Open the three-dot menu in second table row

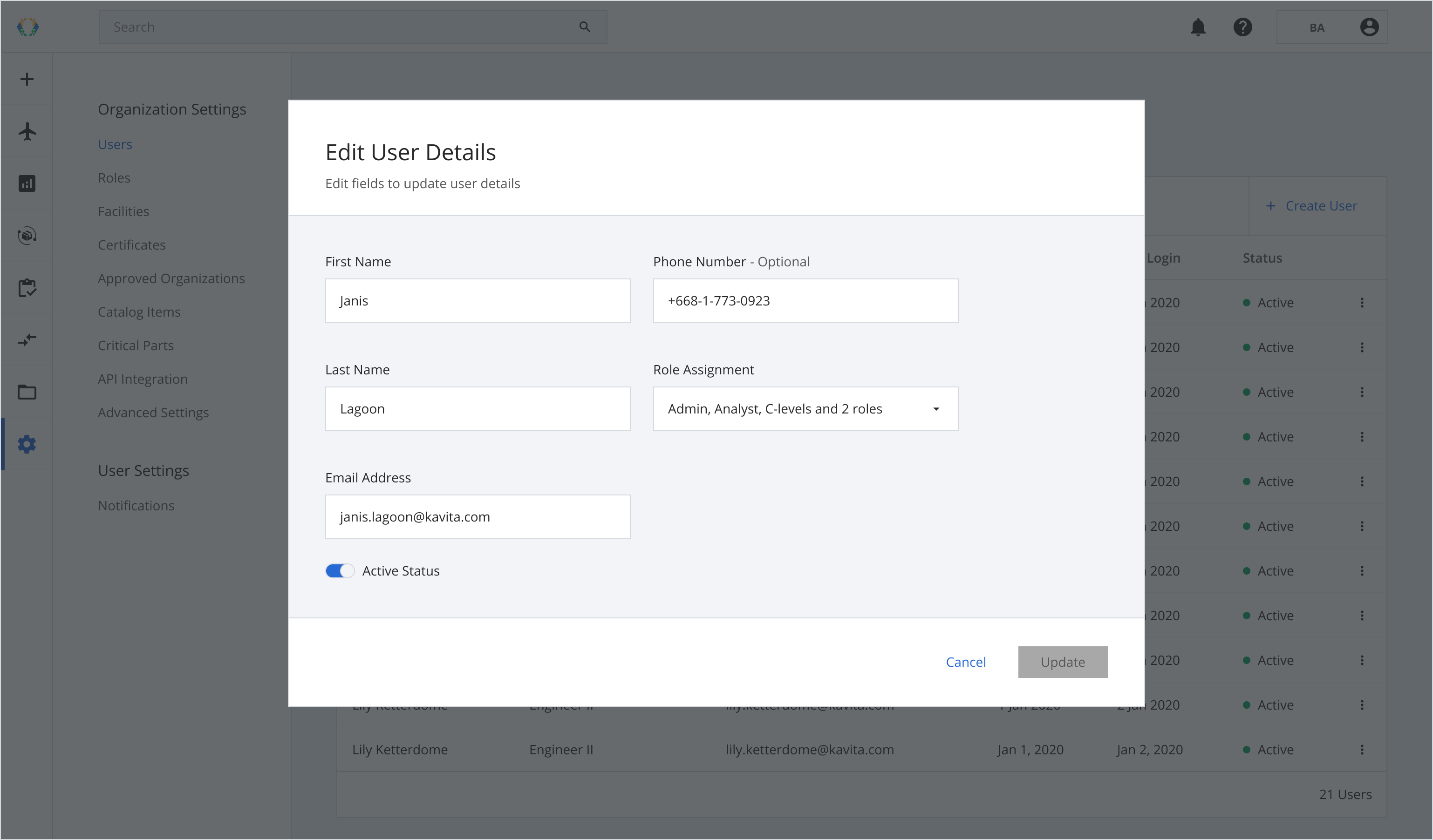[1361, 347]
